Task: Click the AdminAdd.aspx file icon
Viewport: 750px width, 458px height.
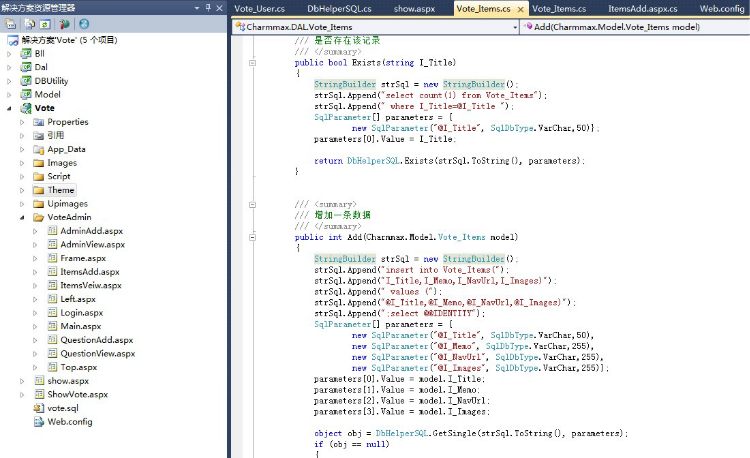Action: coord(53,231)
